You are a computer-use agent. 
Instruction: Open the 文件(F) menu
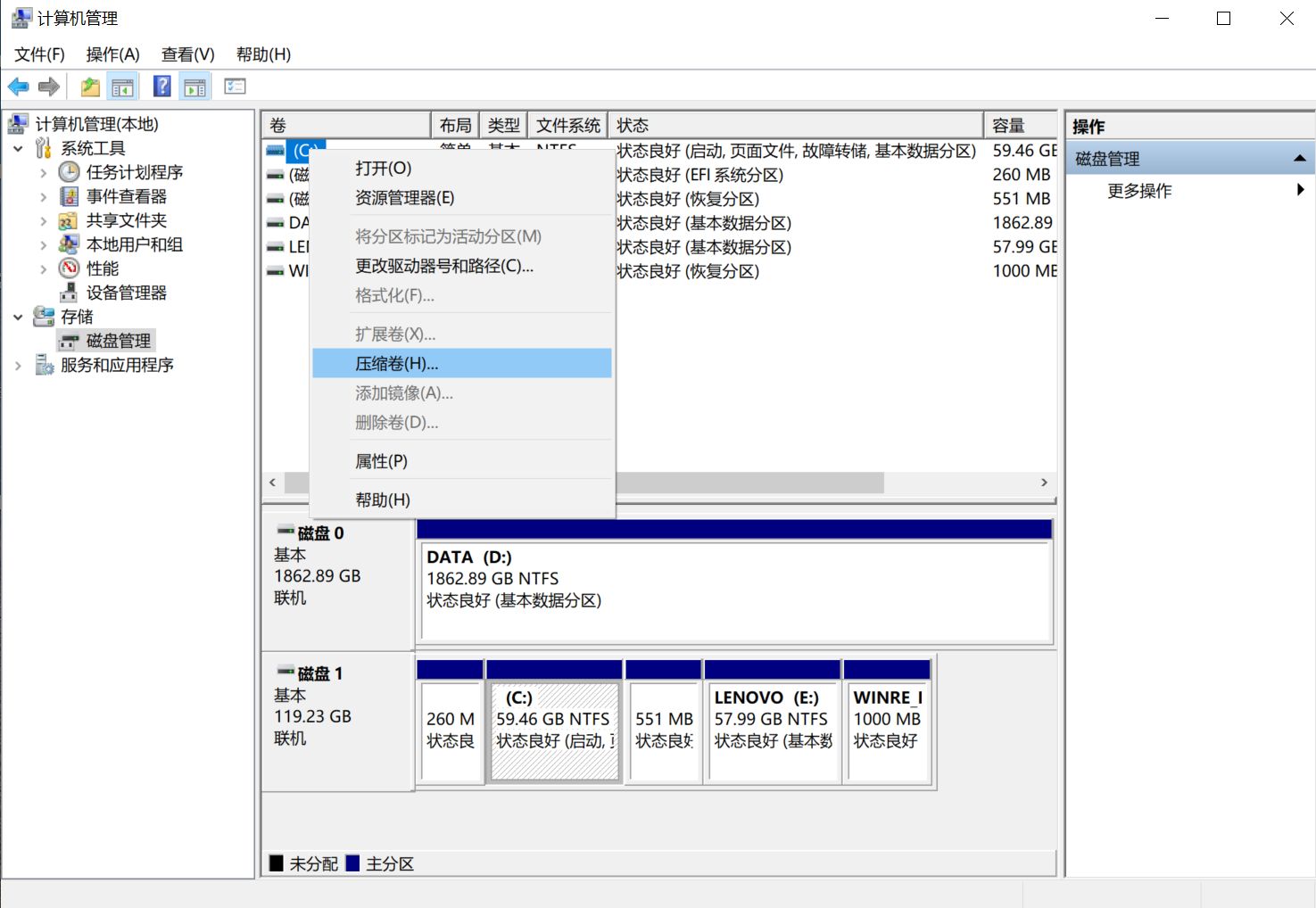click(39, 54)
